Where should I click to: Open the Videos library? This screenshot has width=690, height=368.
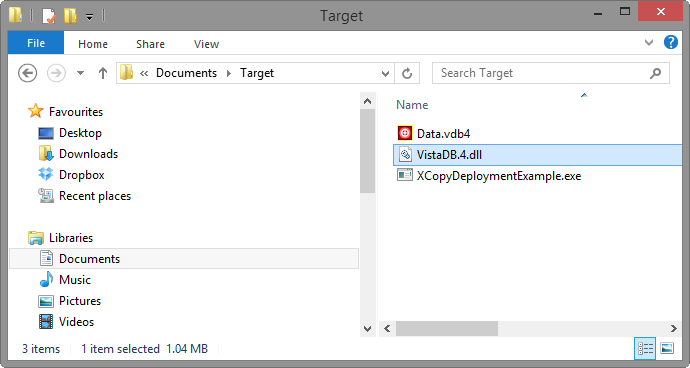pos(77,322)
